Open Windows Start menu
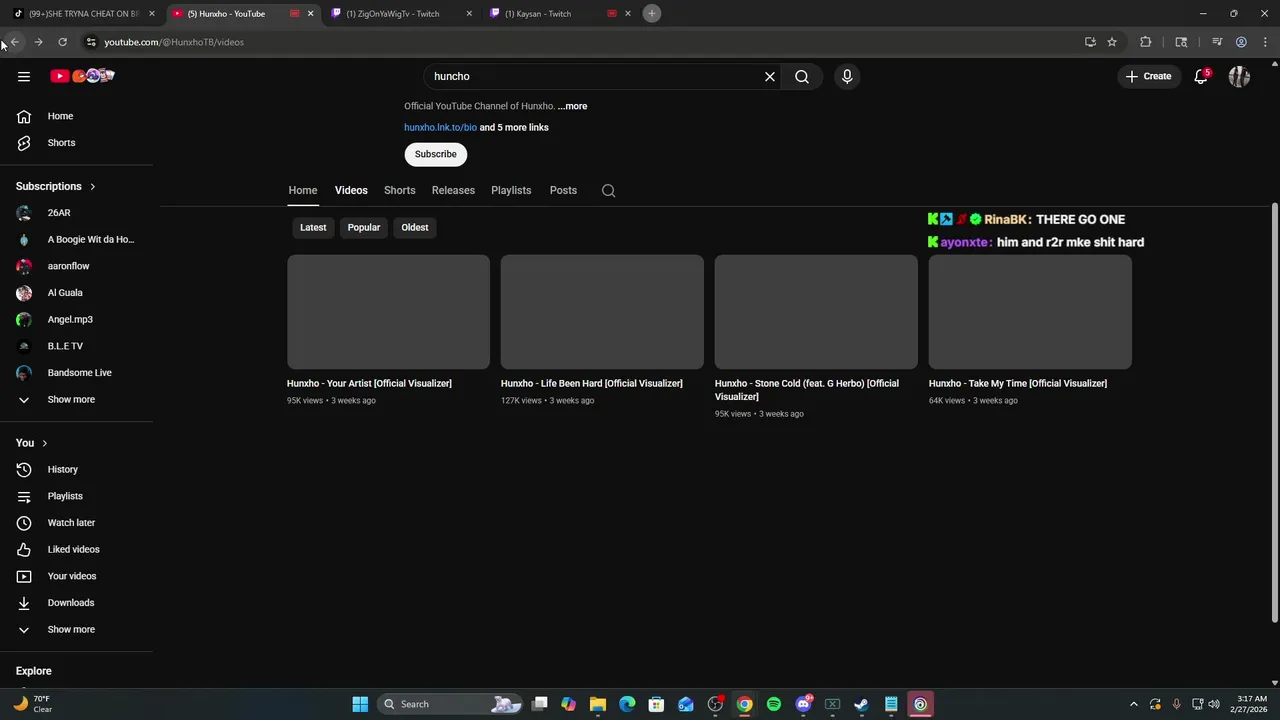 360,704
